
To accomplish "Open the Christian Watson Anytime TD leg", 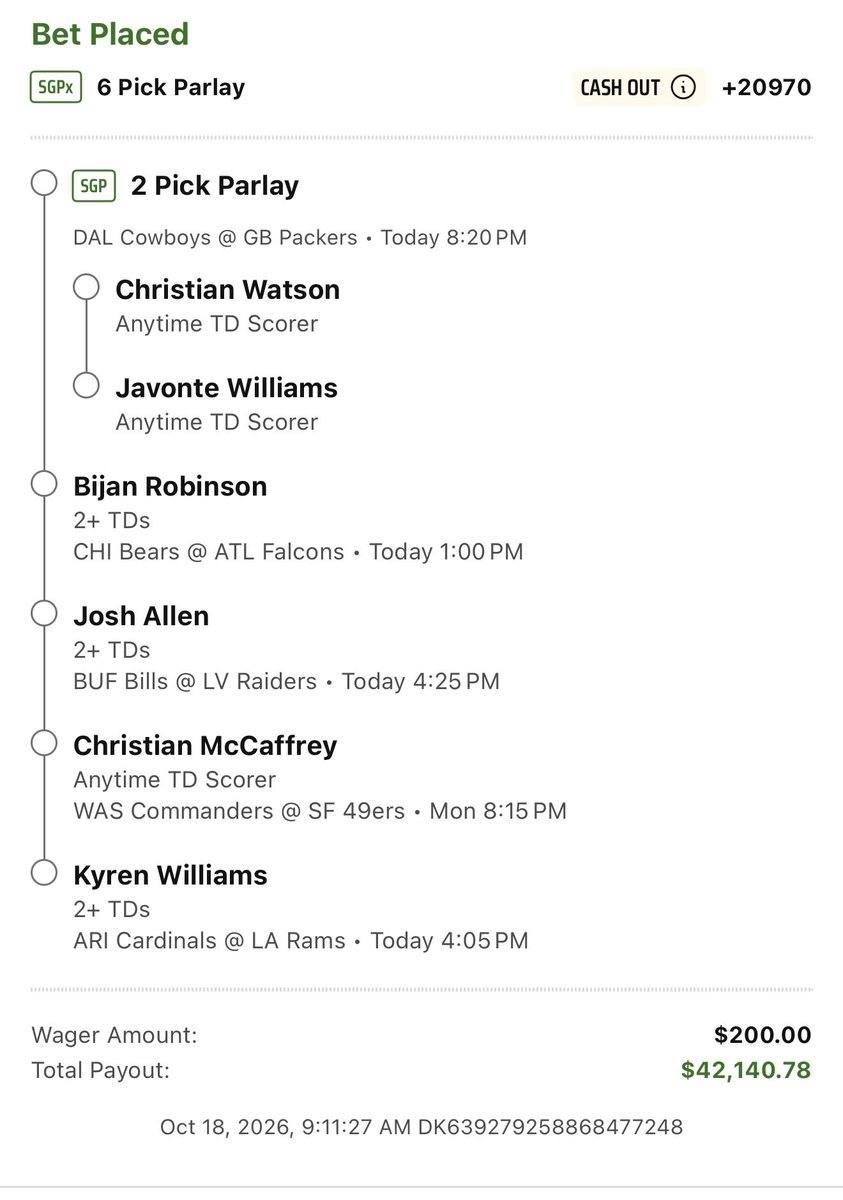I will [227, 305].
